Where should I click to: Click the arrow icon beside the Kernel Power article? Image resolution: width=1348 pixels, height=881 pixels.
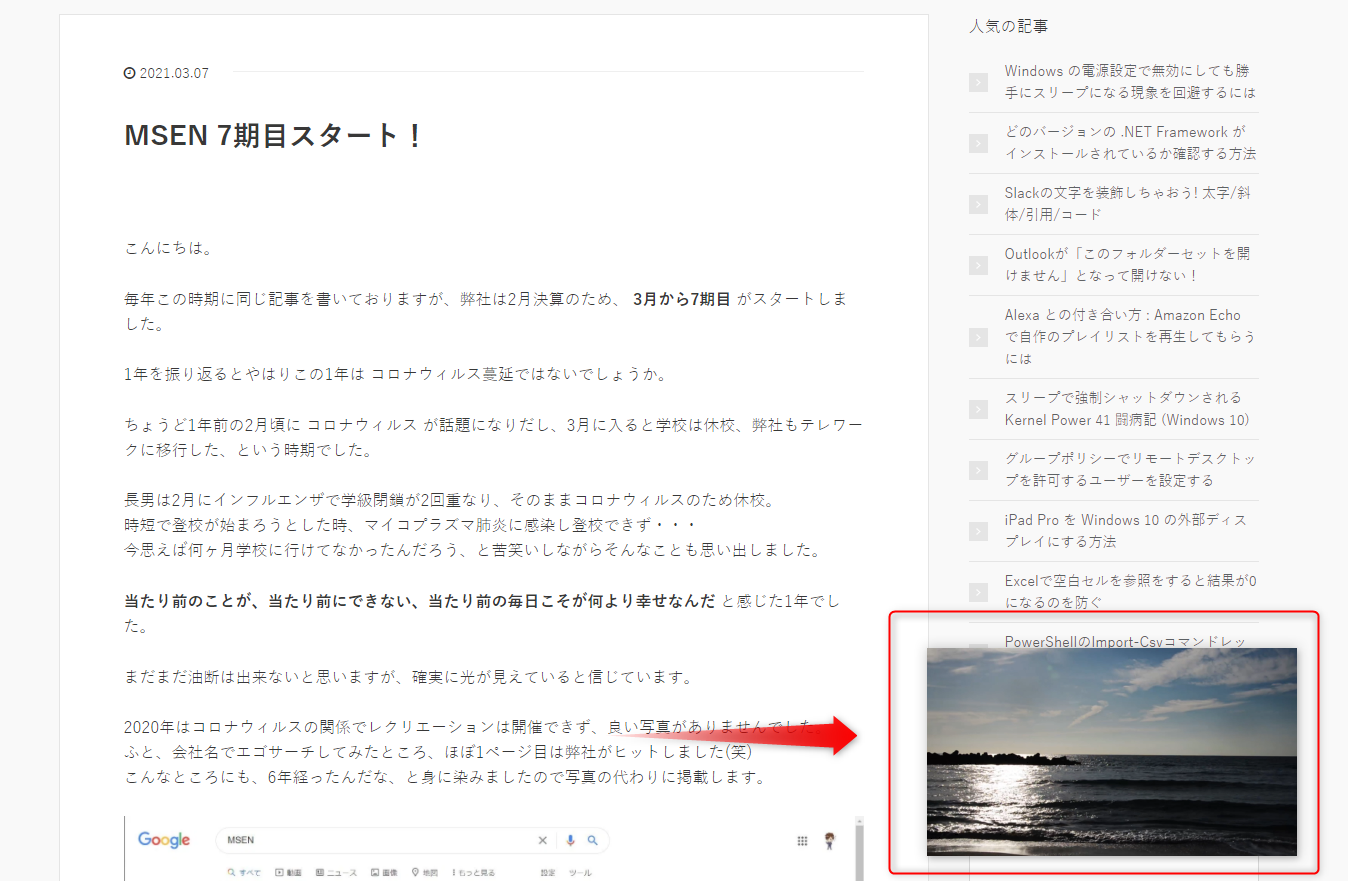point(977,408)
